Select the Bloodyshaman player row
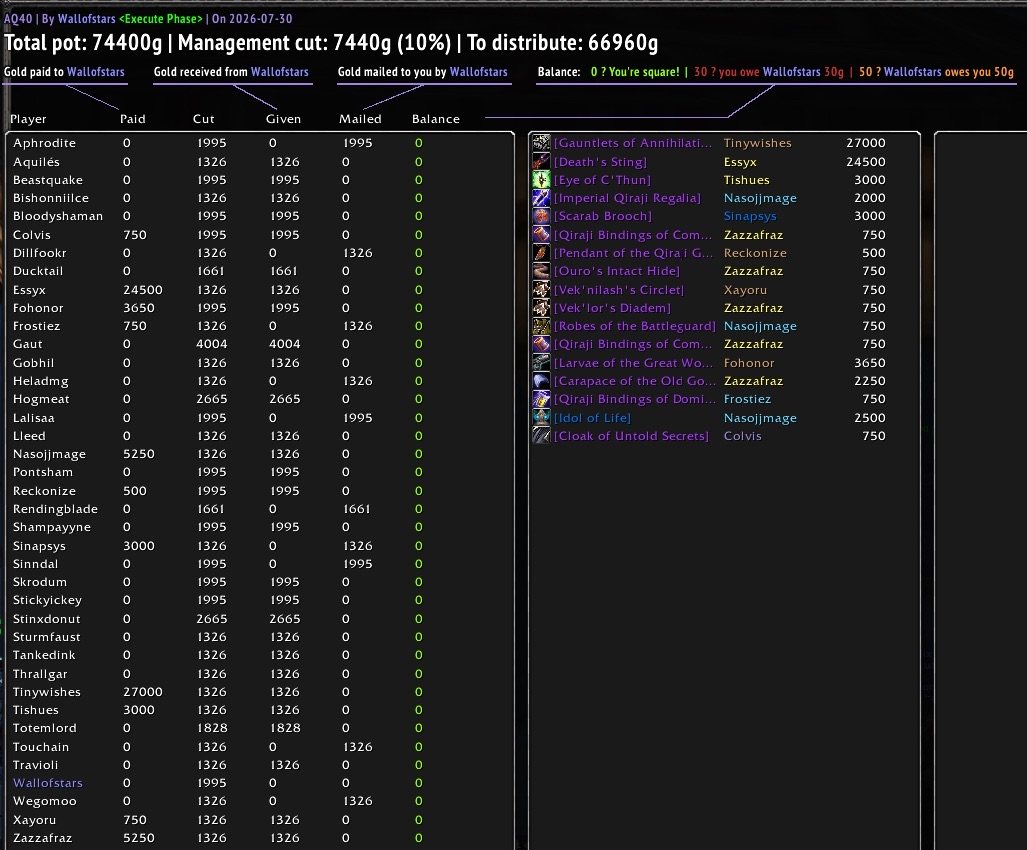This screenshot has height=850, width=1027. (x=260, y=216)
